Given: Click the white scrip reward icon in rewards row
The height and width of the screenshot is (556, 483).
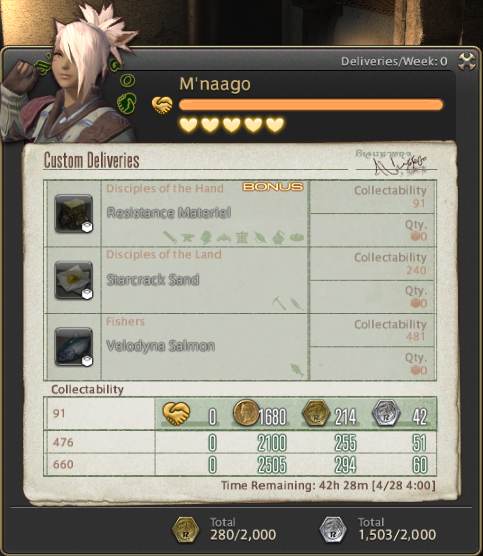Looking at the screenshot, I should click(x=386, y=413).
